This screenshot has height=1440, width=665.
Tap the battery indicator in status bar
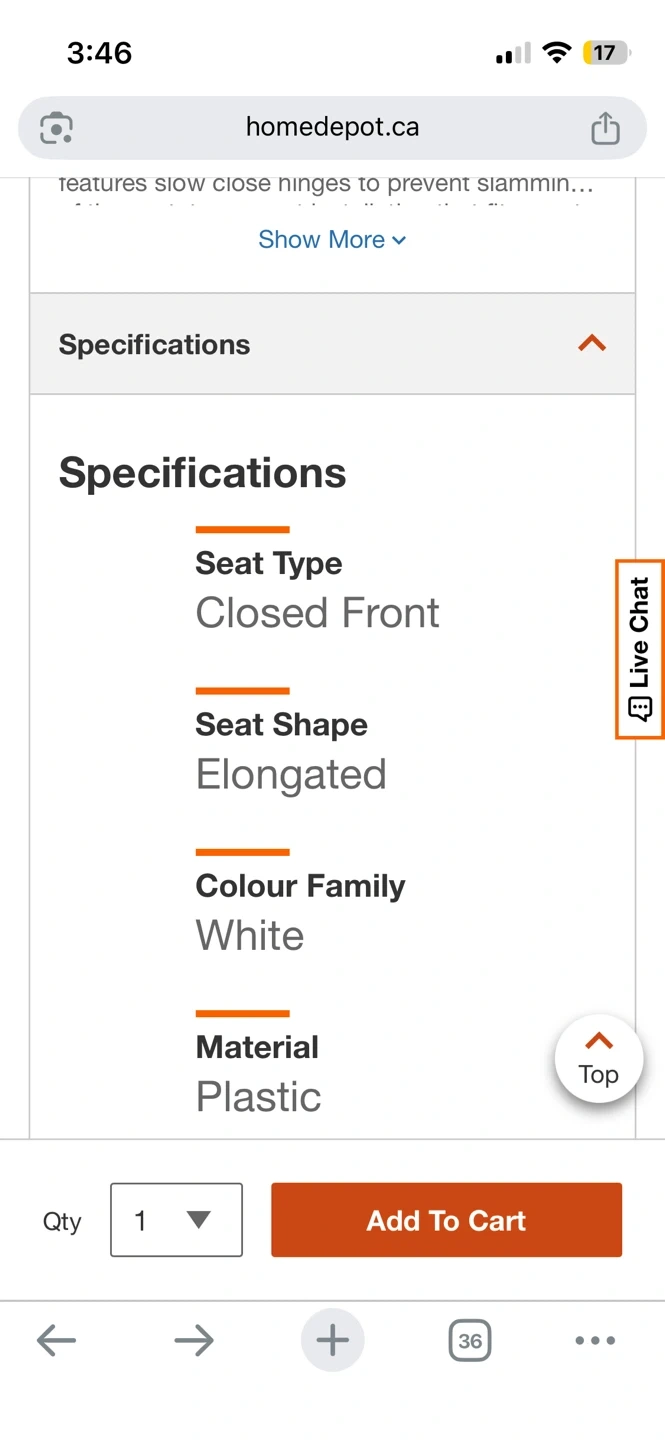(605, 53)
